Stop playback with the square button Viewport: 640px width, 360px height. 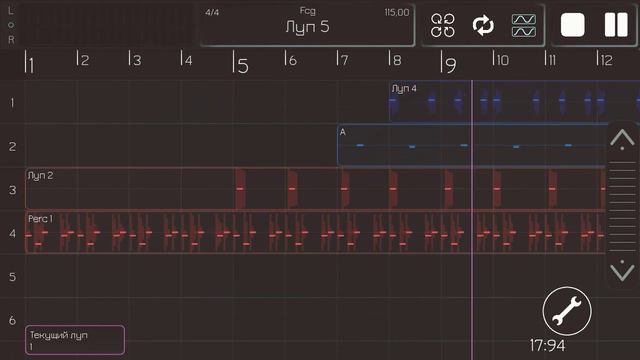pyautogui.click(x=573, y=25)
